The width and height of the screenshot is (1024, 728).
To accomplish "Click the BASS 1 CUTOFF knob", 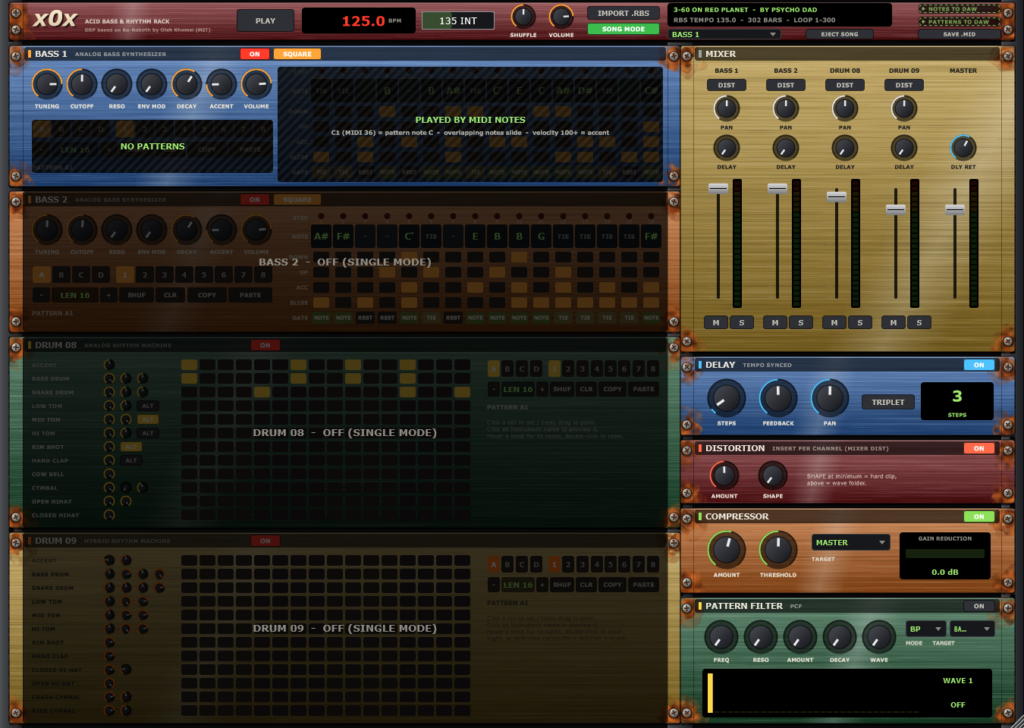I will tap(82, 84).
